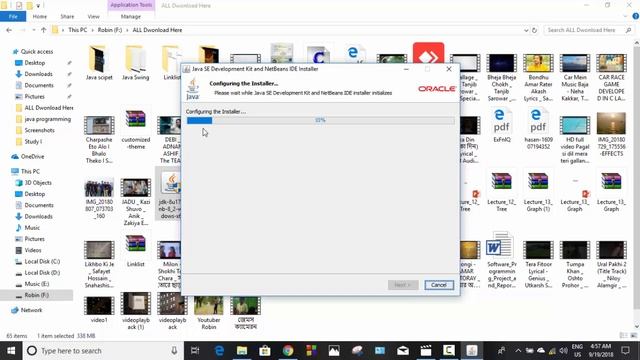
Task: Open Documents under Quick access
Action: pyautogui.click(x=39, y=85)
